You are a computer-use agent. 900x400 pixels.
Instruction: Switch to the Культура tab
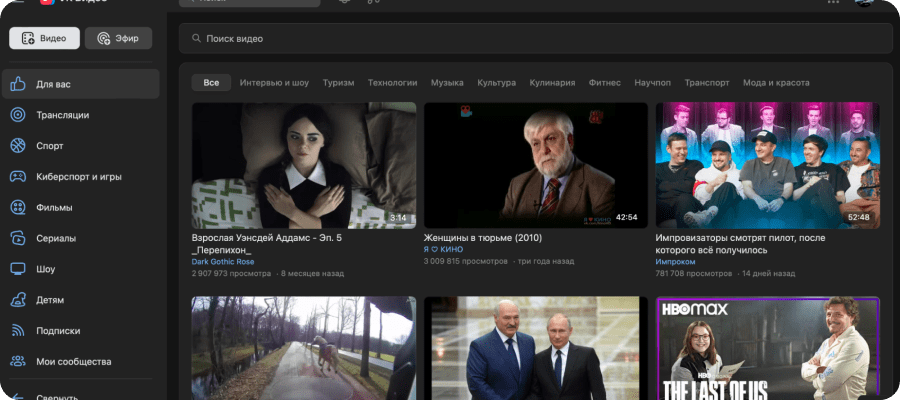[x=496, y=83]
